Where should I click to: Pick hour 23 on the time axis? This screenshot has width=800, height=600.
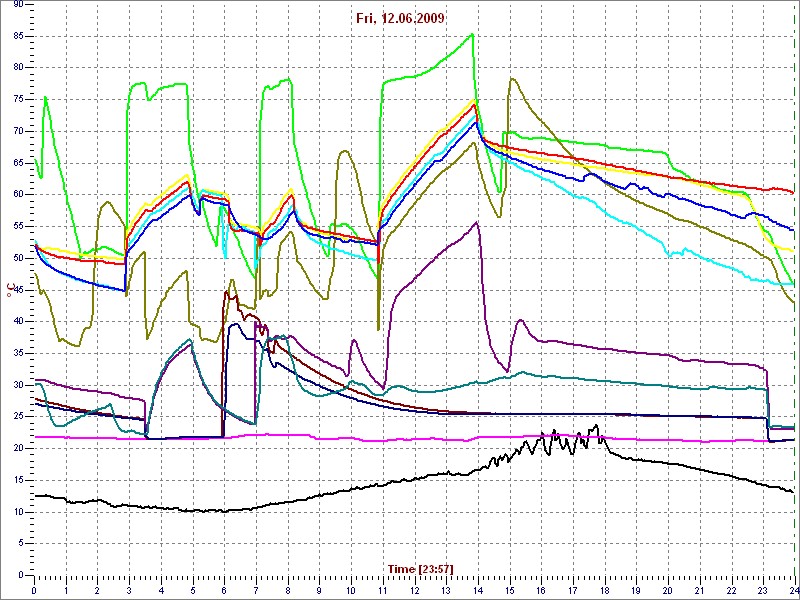point(763,590)
